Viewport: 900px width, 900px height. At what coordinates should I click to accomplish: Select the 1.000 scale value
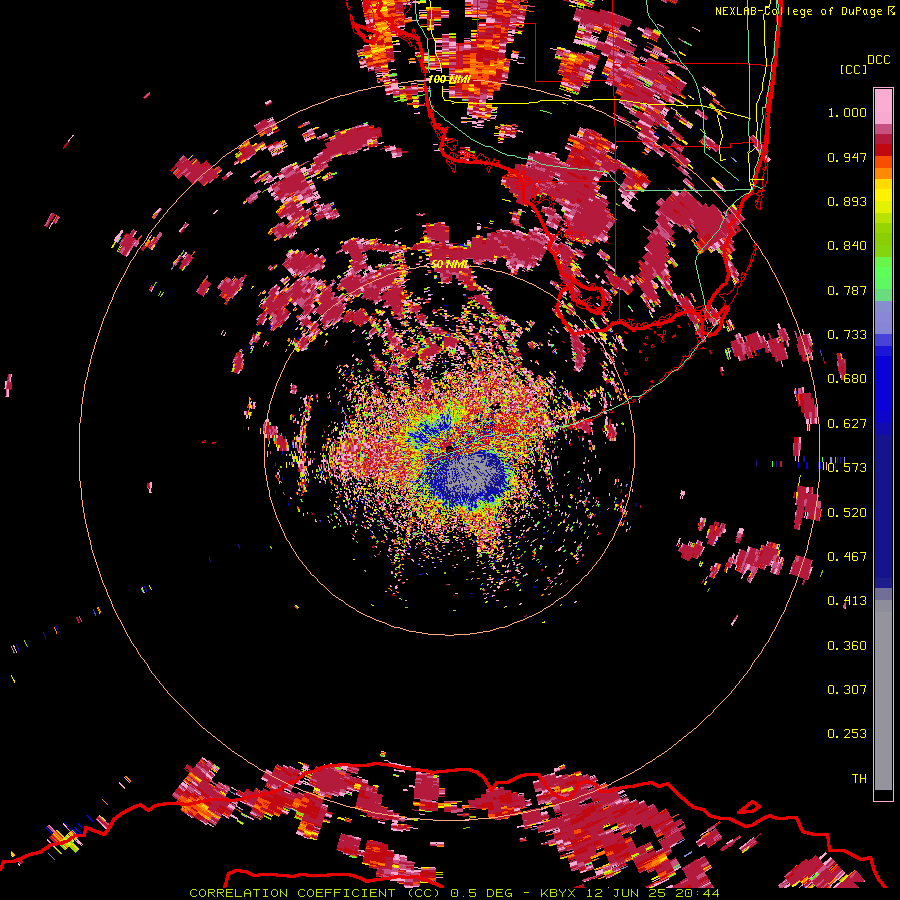pos(847,112)
